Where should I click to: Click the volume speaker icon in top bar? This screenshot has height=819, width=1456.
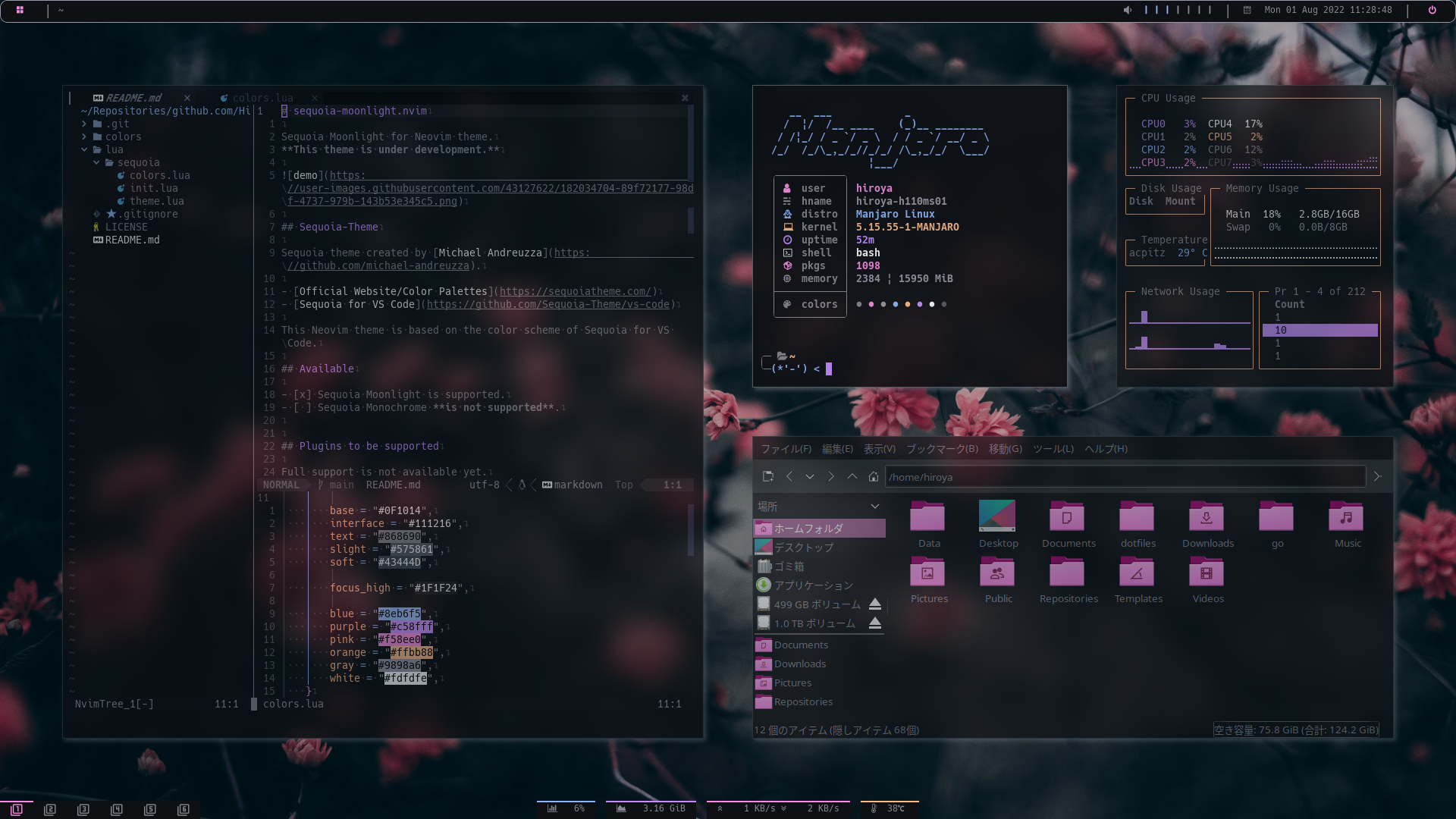tap(1128, 10)
